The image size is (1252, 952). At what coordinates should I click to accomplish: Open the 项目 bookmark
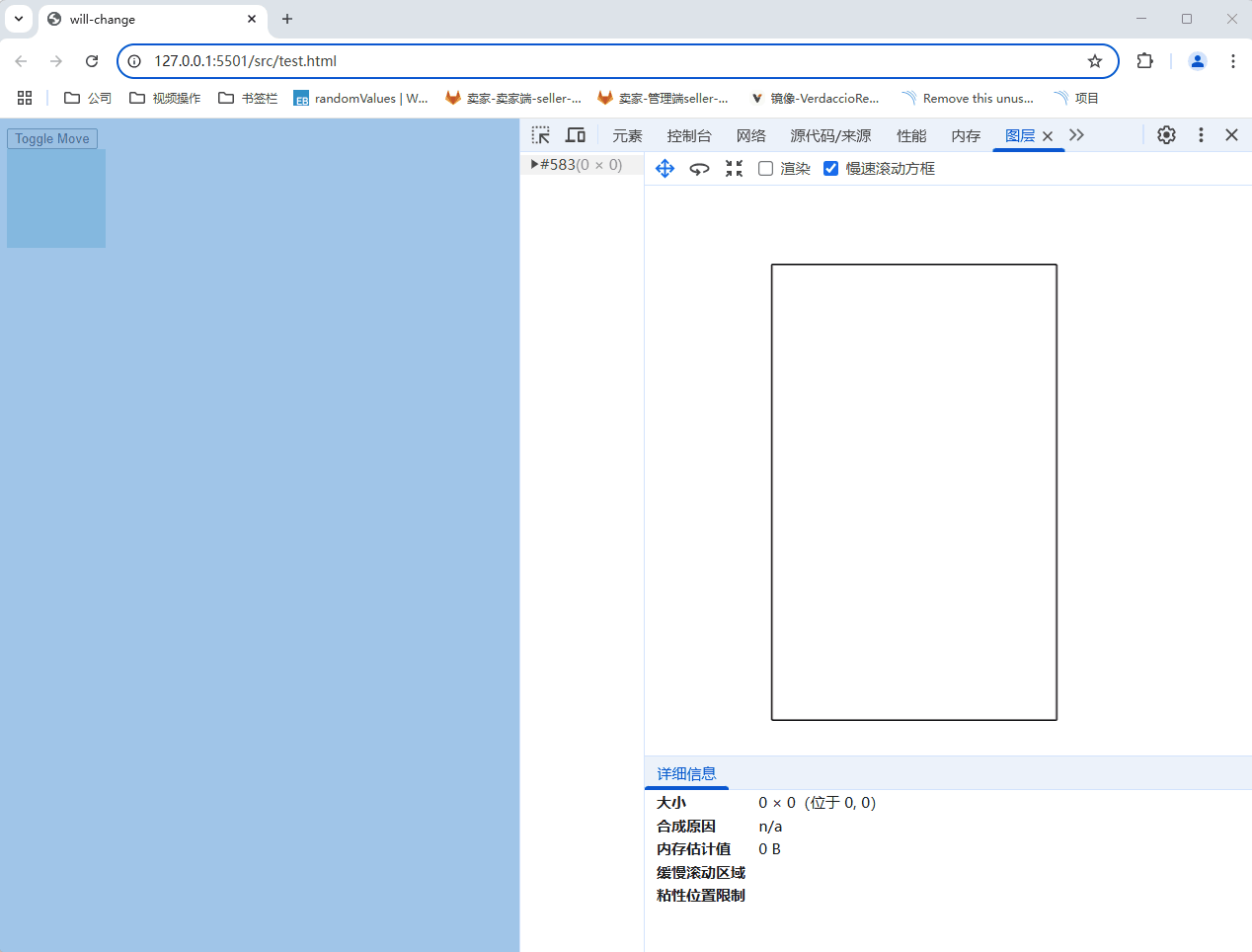(x=1076, y=98)
